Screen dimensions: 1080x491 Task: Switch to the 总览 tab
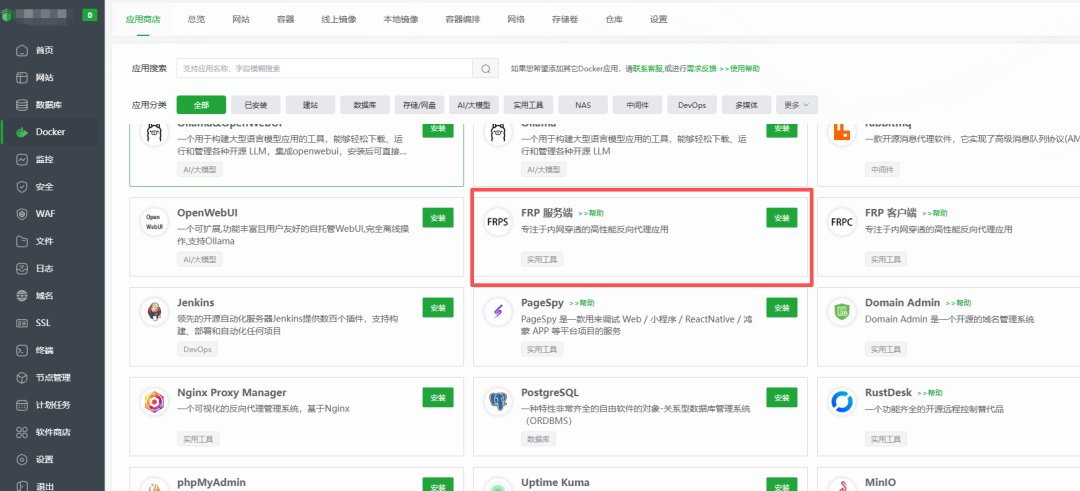coord(196,19)
